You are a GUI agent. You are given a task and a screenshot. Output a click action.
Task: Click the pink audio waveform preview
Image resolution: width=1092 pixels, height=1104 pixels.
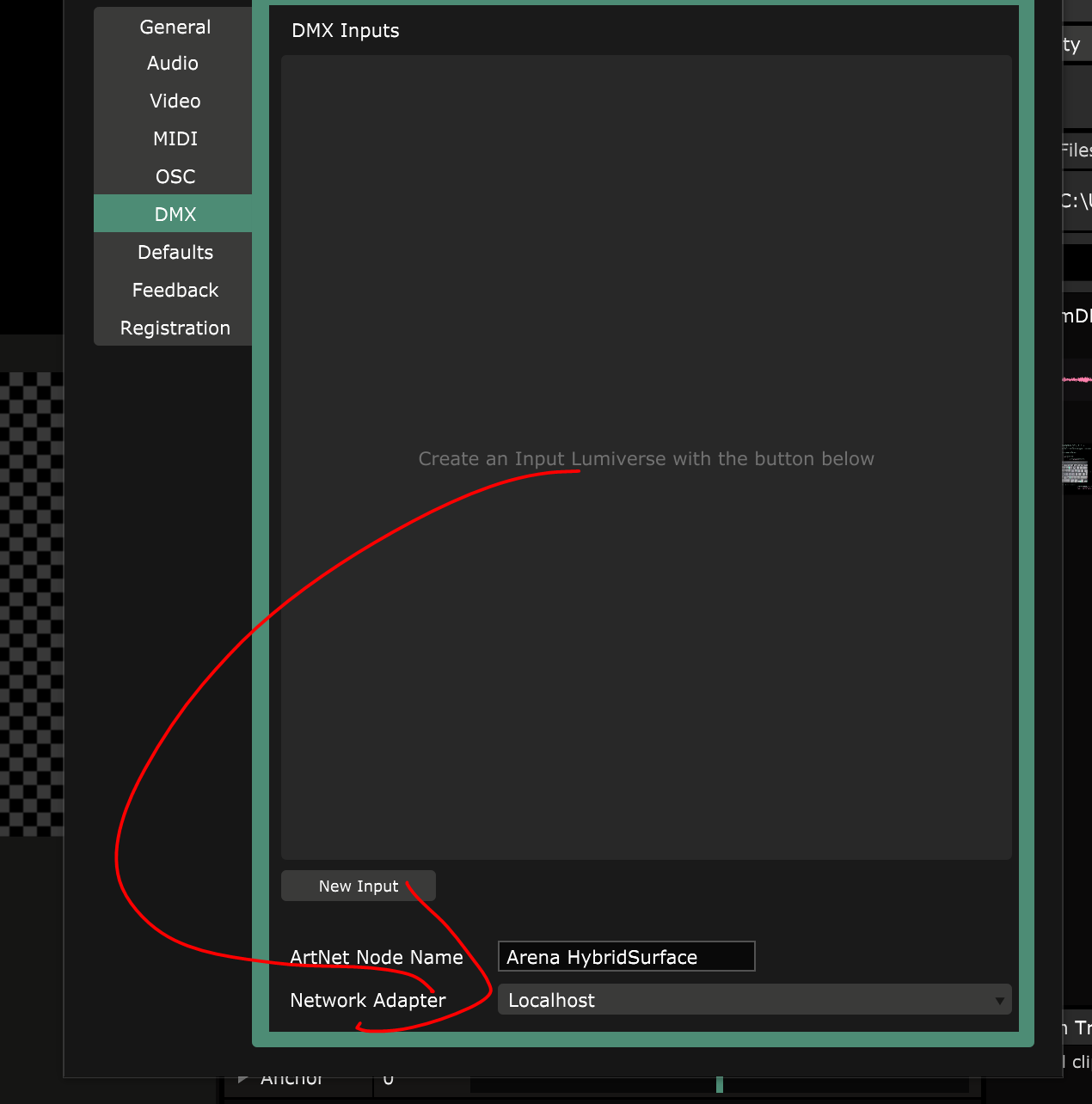[x=1077, y=379]
